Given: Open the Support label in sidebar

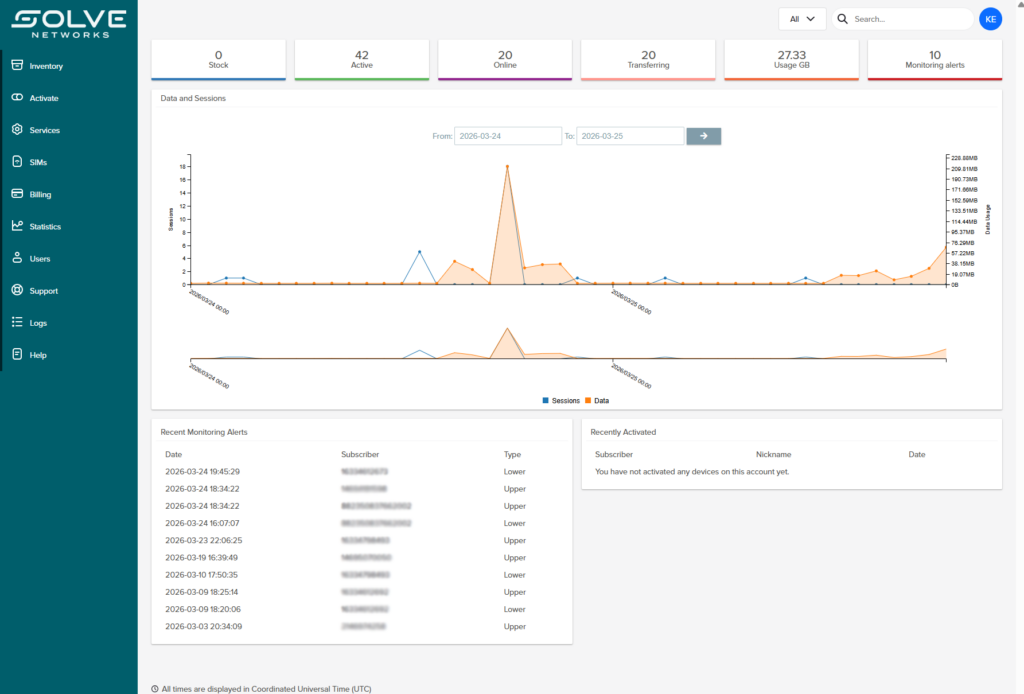Looking at the screenshot, I should (x=44, y=291).
